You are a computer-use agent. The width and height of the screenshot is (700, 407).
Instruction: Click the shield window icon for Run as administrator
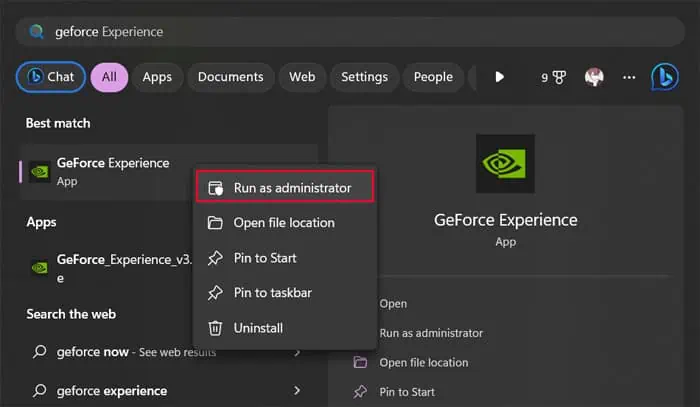pyautogui.click(x=216, y=188)
